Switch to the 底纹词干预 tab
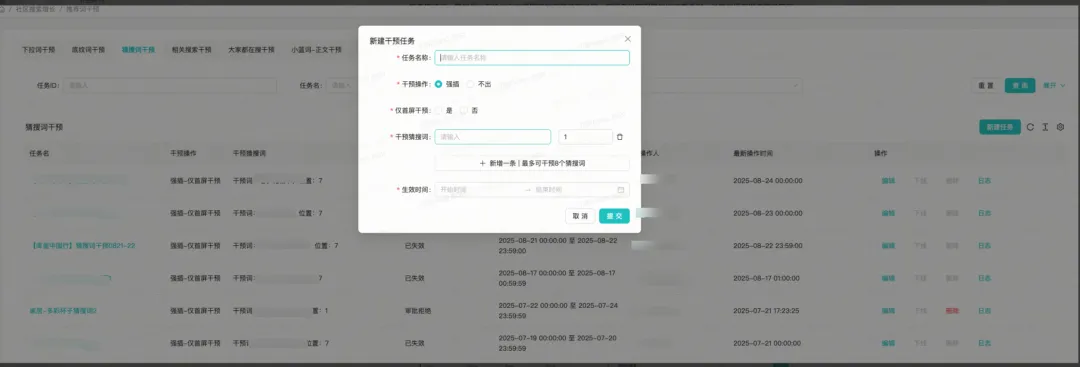 pos(88,50)
